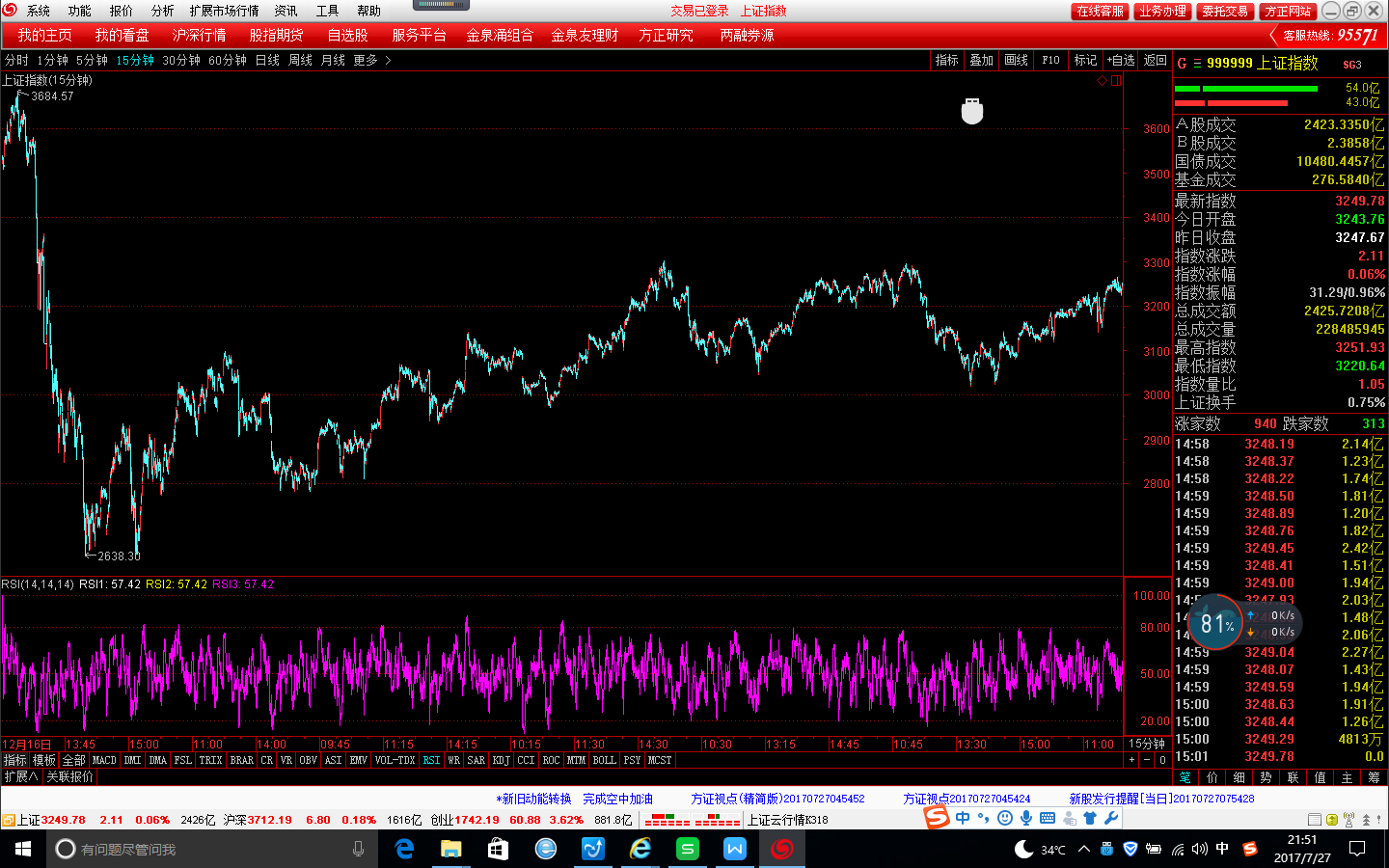Switch to 笔 tick tab
1389x868 pixels.
point(1185,777)
